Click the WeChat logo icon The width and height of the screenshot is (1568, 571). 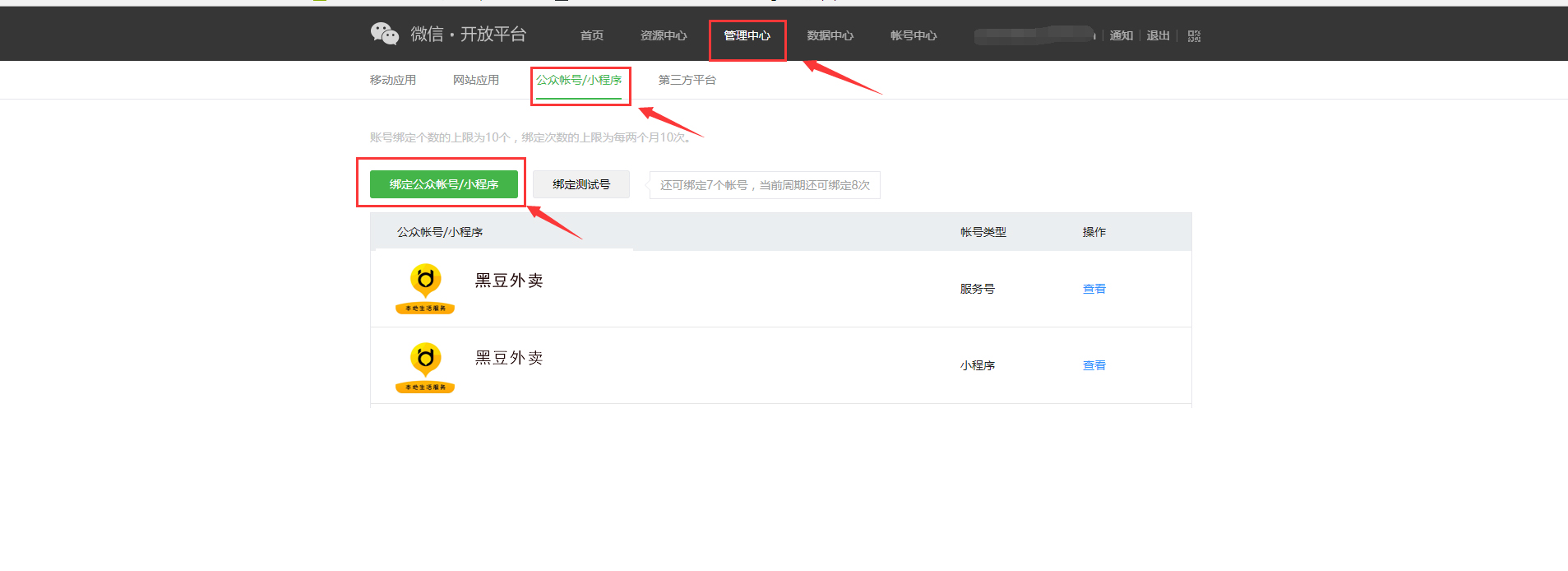pyautogui.click(x=384, y=34)
